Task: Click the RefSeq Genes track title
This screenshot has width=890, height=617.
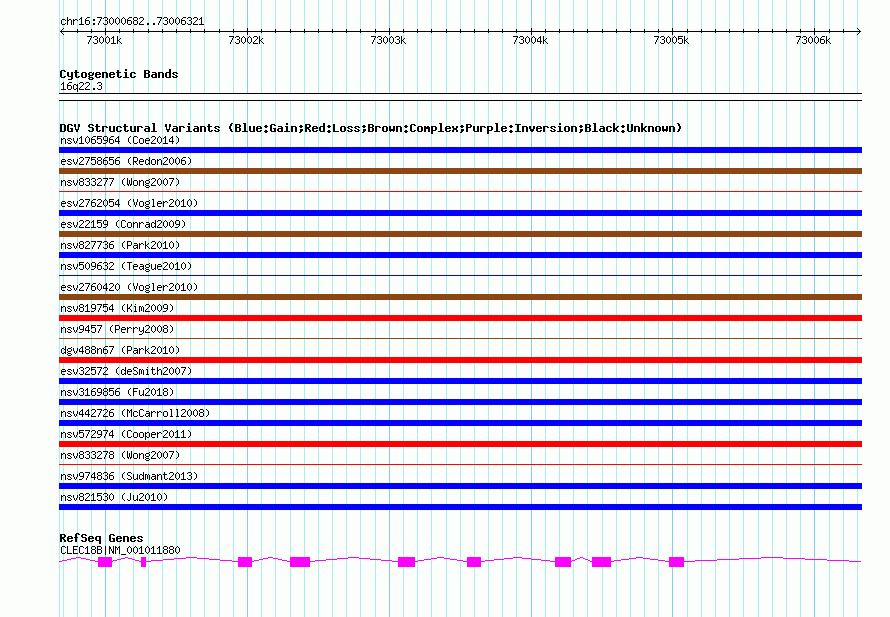Action: pyautogui.click(x=101, y=538)
